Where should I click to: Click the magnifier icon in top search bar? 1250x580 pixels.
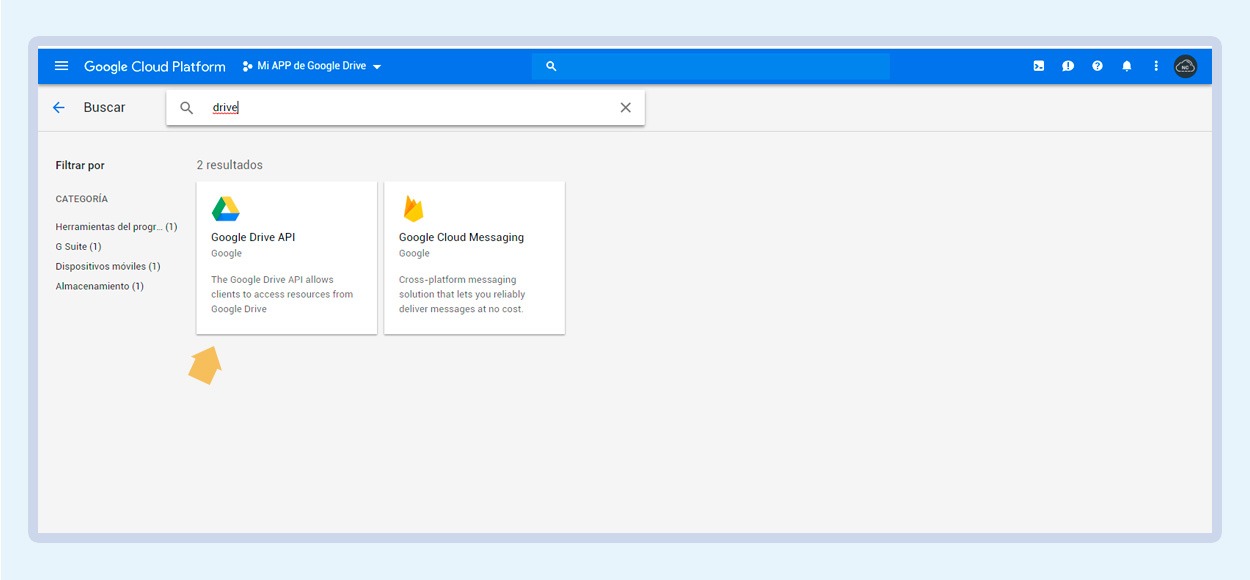(551, 66)
